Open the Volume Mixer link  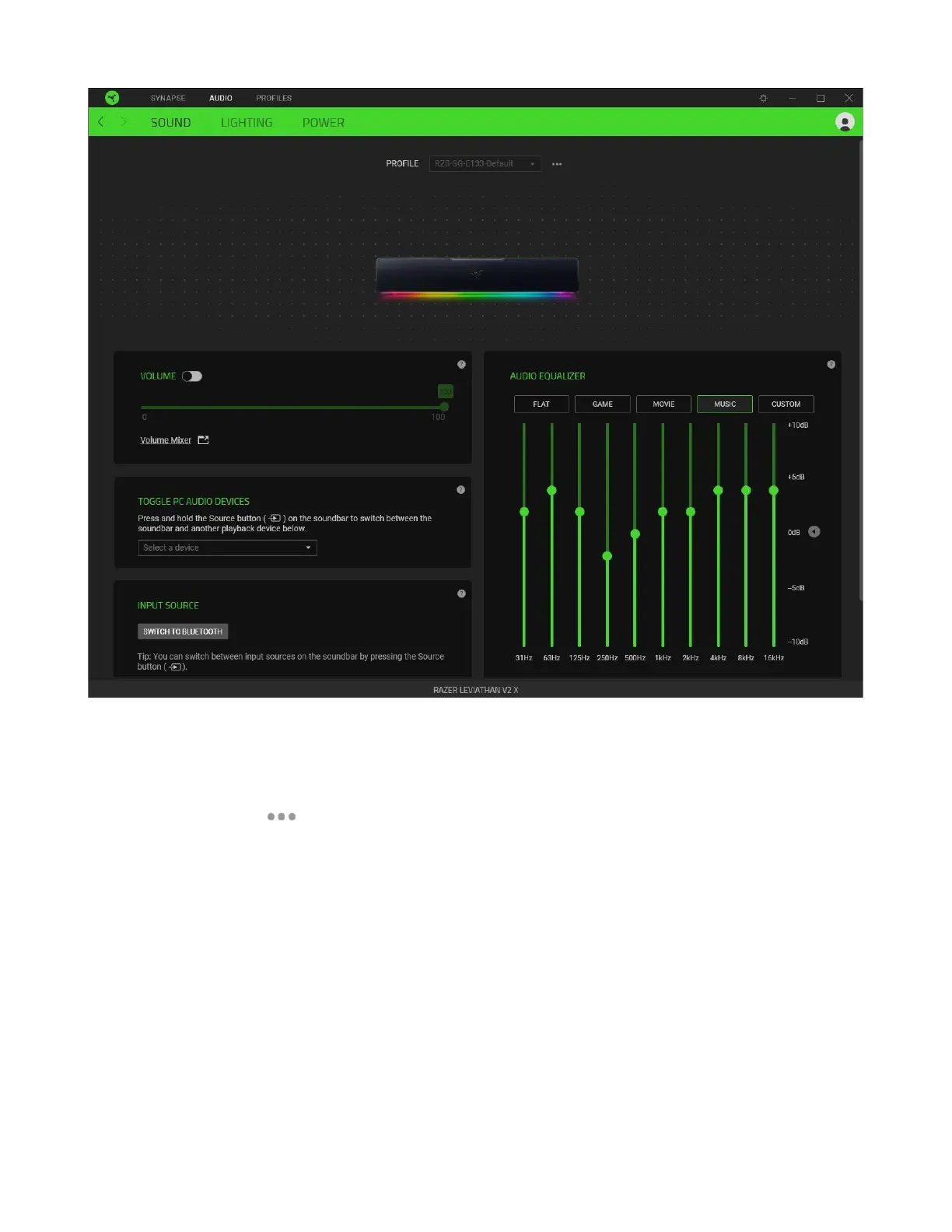click(x=166, y=440)
